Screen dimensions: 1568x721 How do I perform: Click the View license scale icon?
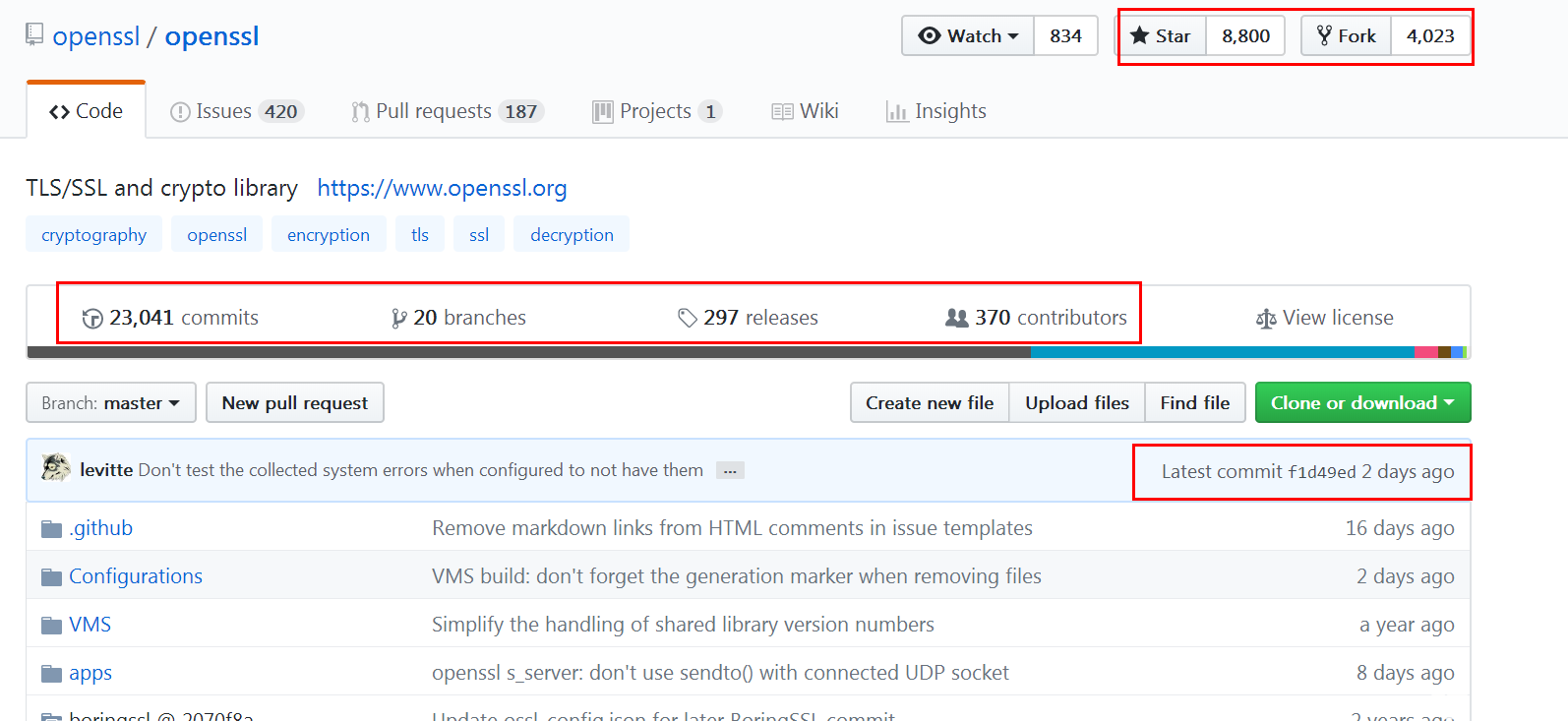1266,319
